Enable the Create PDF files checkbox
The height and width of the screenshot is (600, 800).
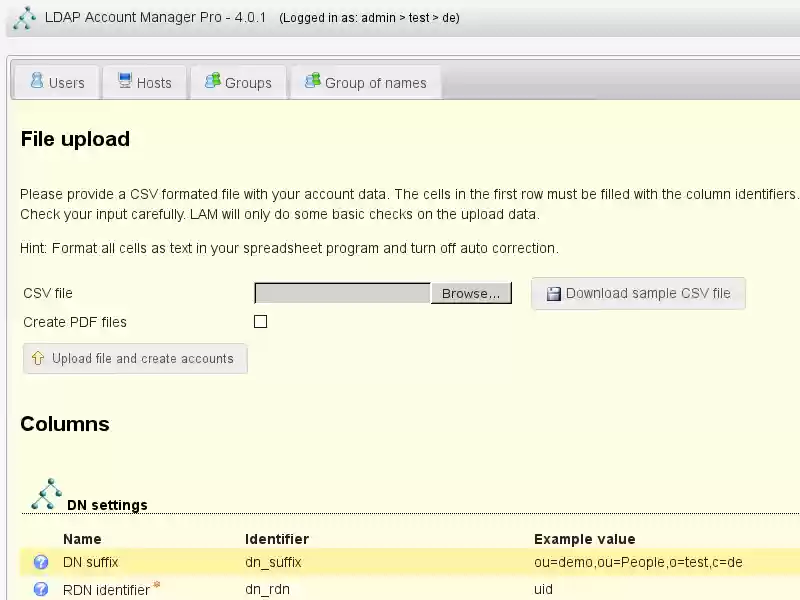tap(260, 321)
